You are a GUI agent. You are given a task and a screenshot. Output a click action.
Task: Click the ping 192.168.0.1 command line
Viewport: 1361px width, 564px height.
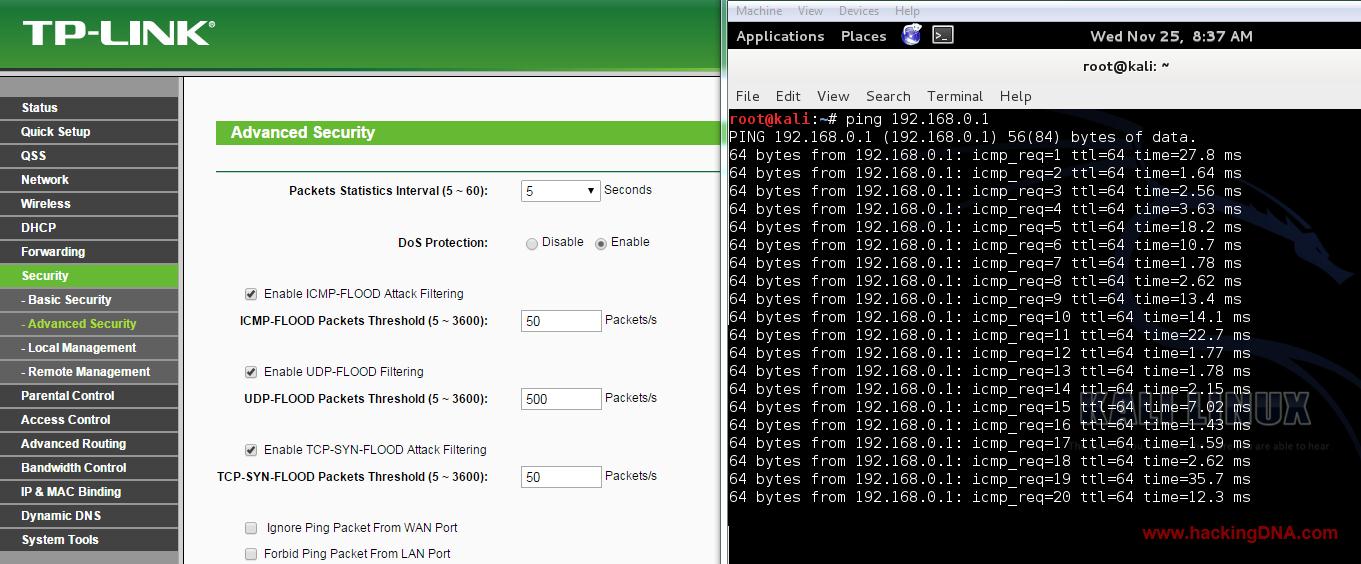click(x=859, y=119)
